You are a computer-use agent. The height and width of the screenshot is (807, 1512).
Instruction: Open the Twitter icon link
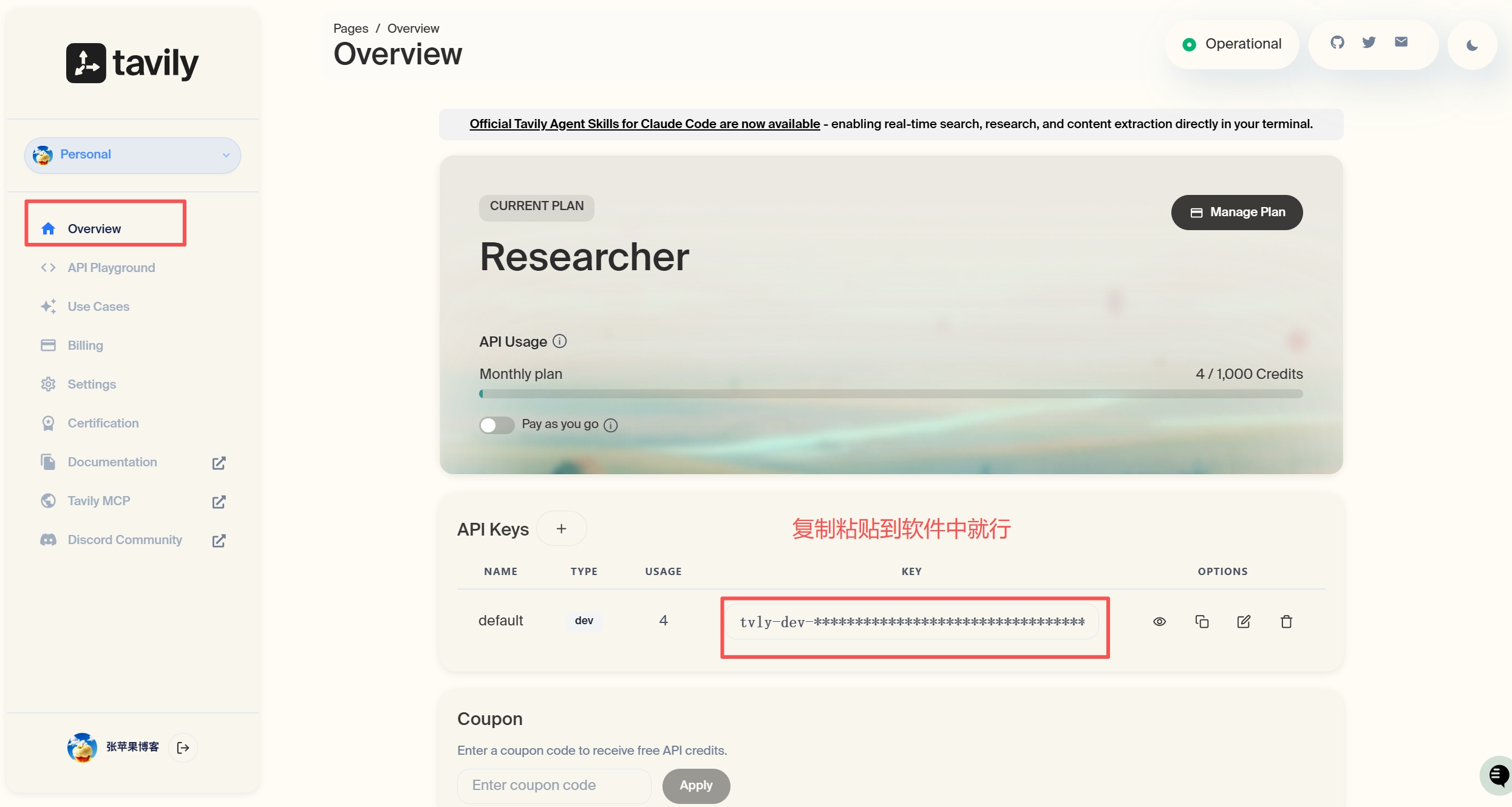(1369, 43)
